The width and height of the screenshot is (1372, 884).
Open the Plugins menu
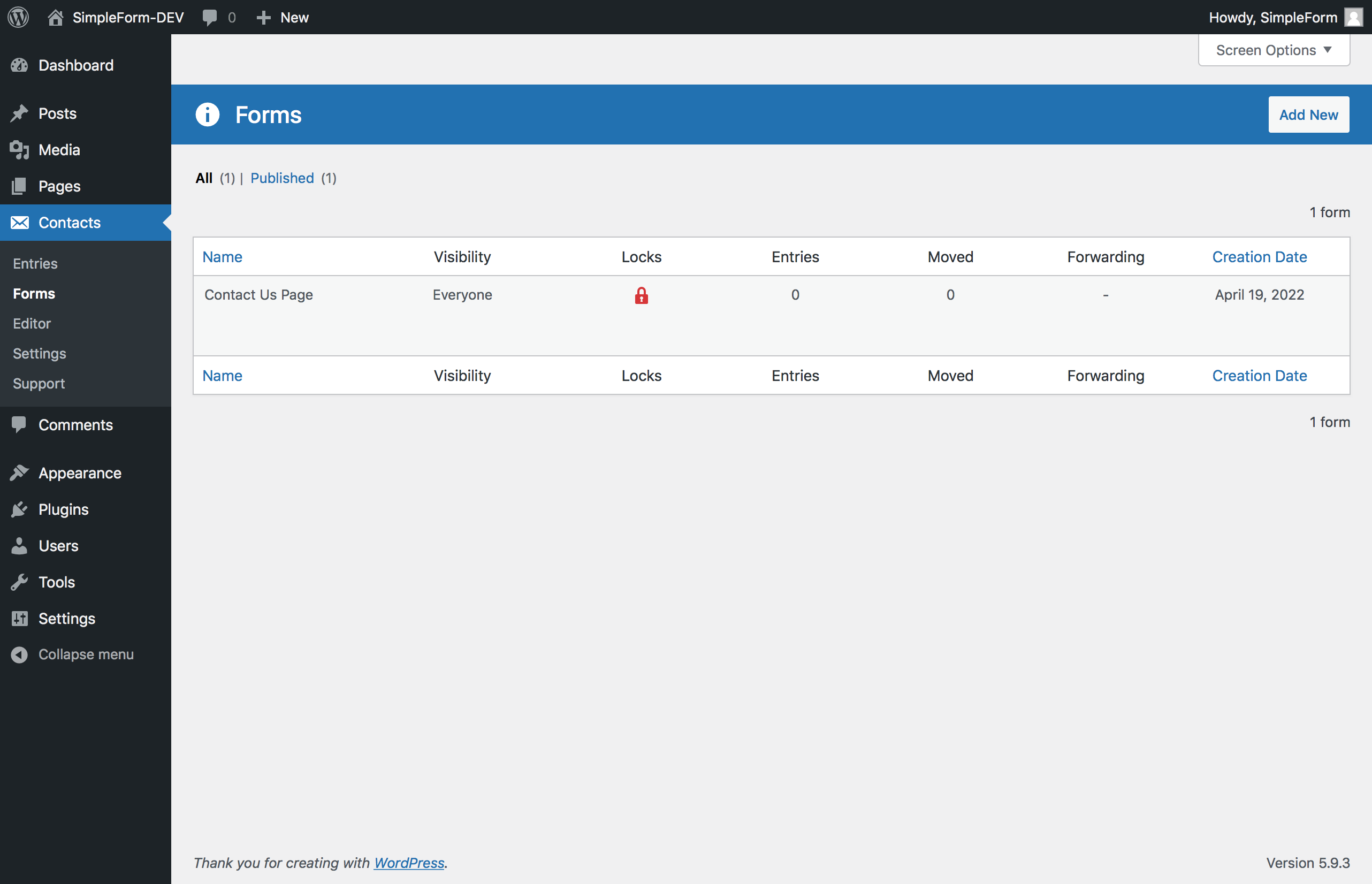click(x=86, y=509)
